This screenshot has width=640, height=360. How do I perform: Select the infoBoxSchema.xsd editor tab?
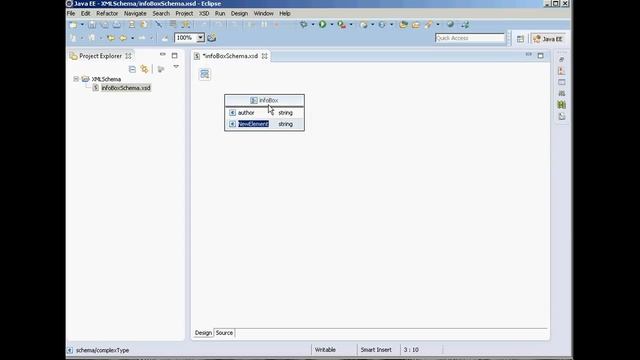(x=231, y=56)
